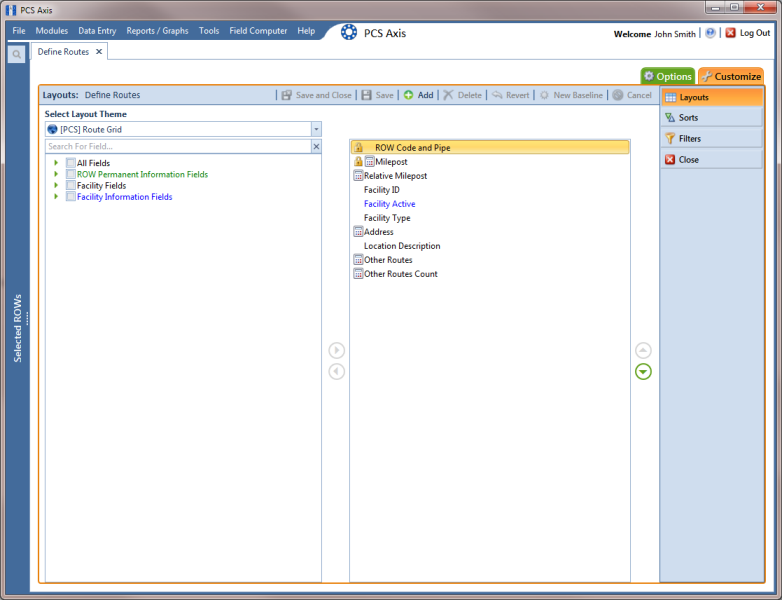Select the Milepost field in list

tap(490, 162)
